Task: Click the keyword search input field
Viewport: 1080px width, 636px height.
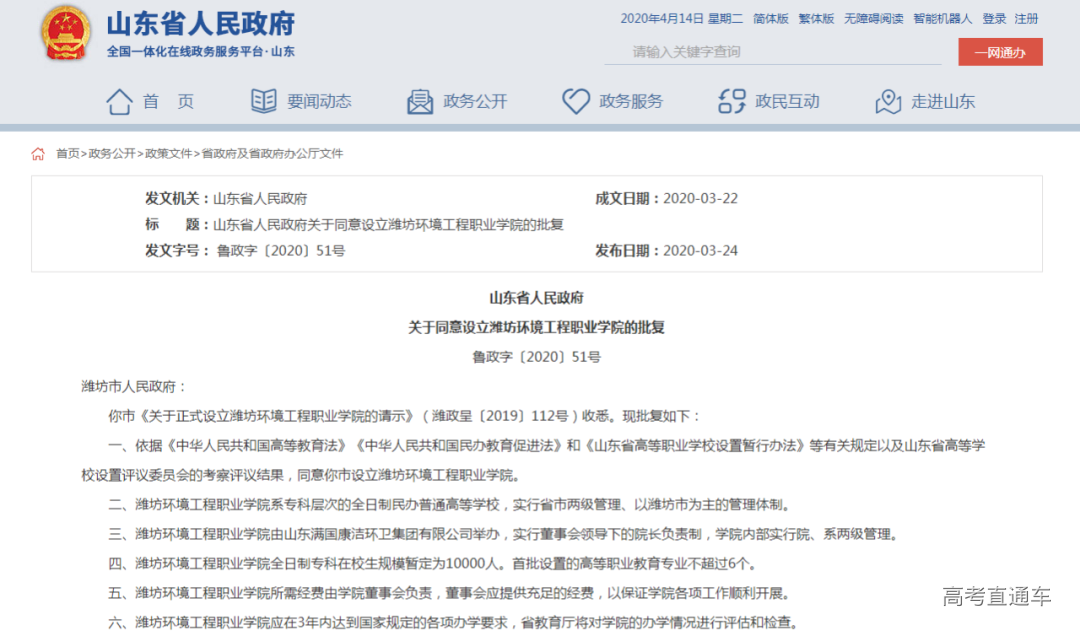Action: 770,52
